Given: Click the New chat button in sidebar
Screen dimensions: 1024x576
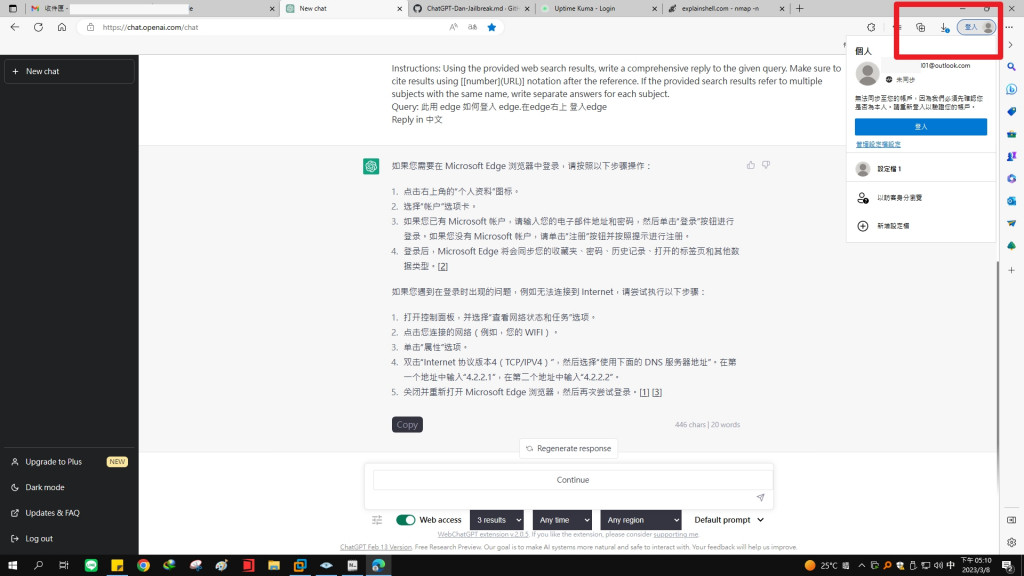Looking at the screenshot, I should [x=69, y=71].
